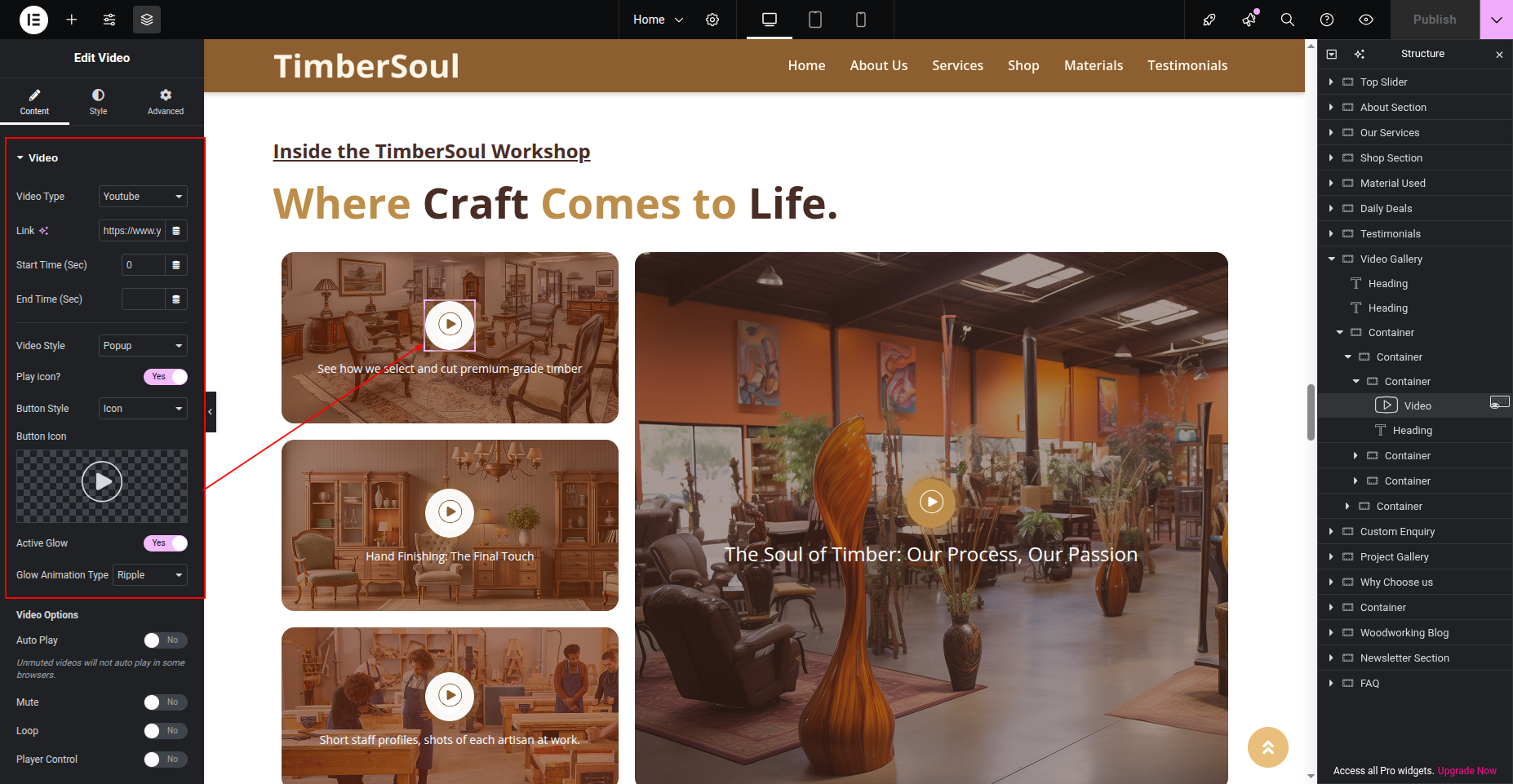Viewport: 1513px width, 784px height.
Task: Switch to tablet responsive view
Action: (814, 20)
